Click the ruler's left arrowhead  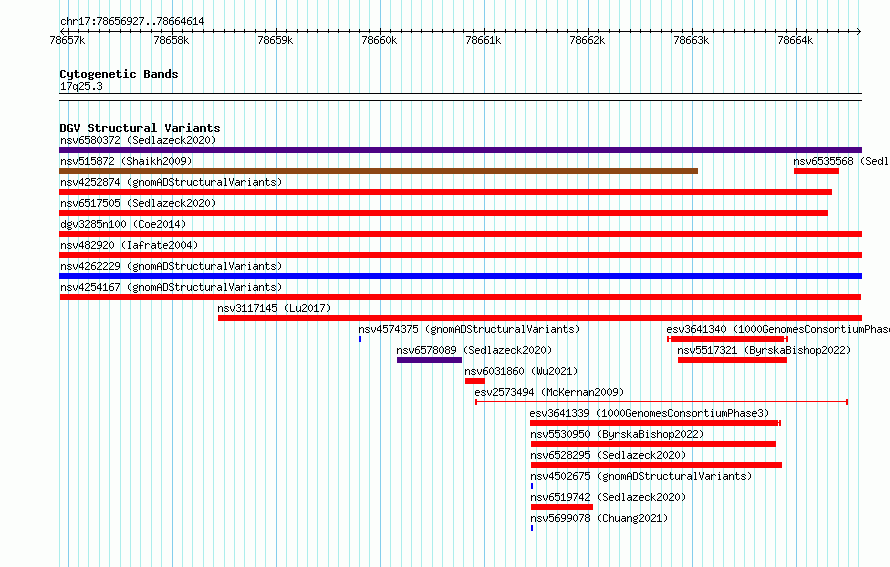(62, 31)
